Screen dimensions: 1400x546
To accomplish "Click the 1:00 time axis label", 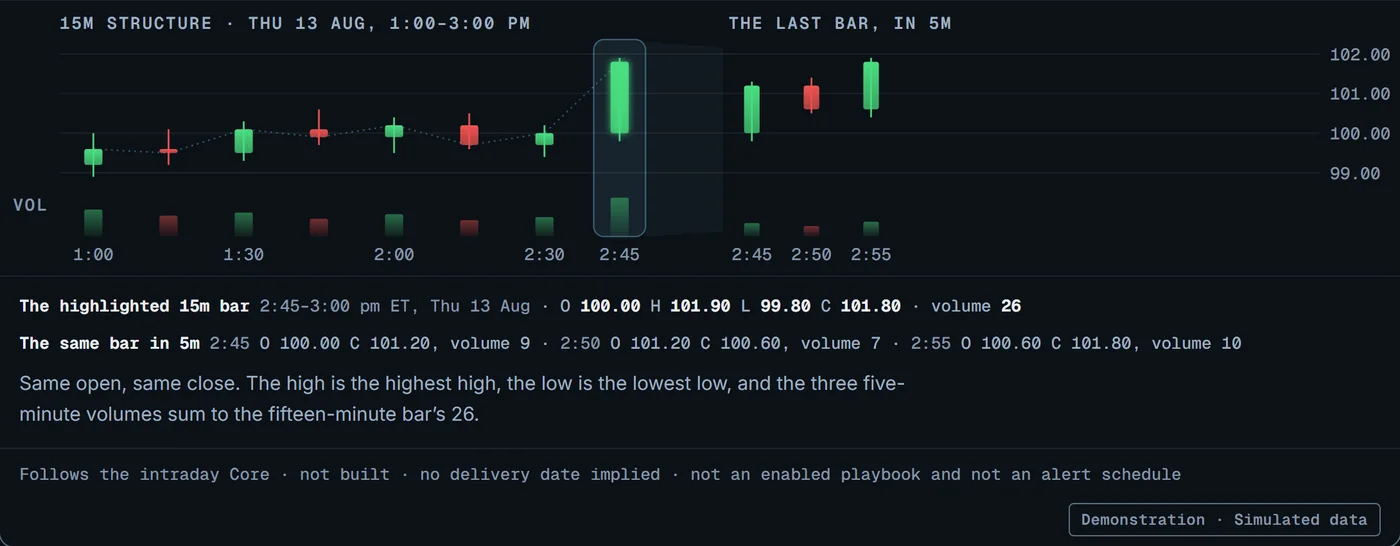I will point(93,255).
